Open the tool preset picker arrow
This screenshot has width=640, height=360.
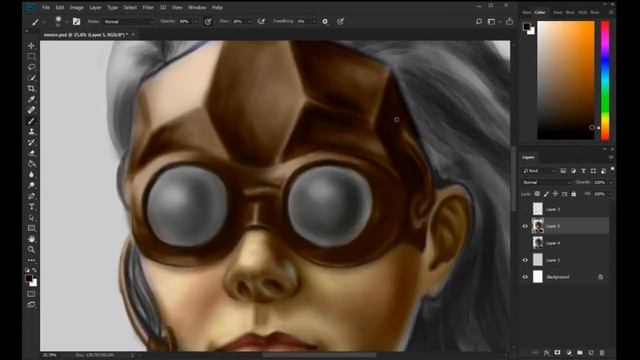(43, 22)
